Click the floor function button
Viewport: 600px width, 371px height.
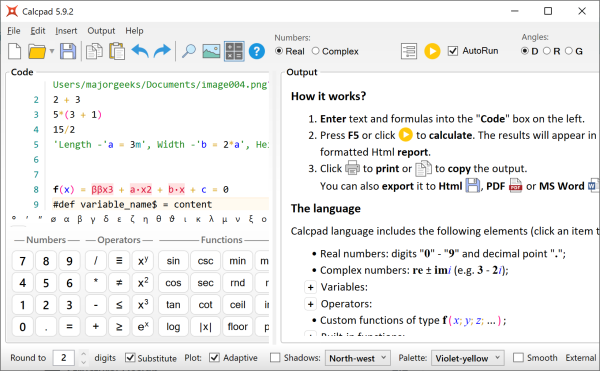coord(237,327)
